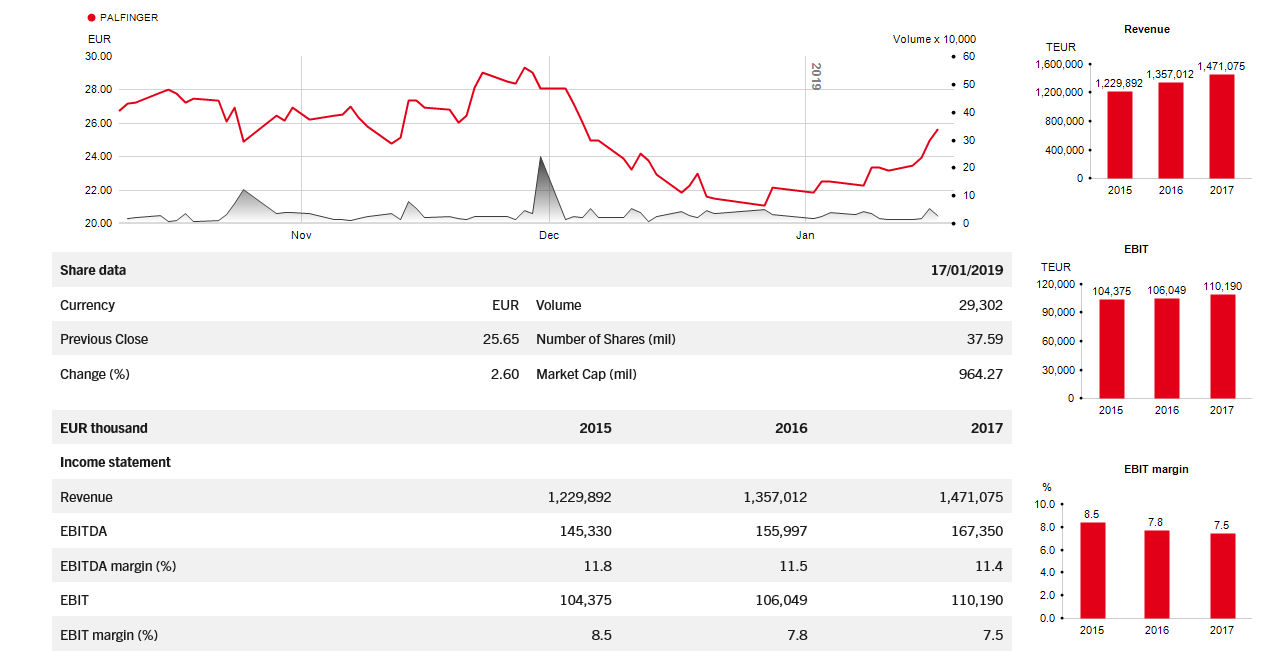
Task: Select the 2015 bar in the Revenue chart
Action: (1120, 134)
